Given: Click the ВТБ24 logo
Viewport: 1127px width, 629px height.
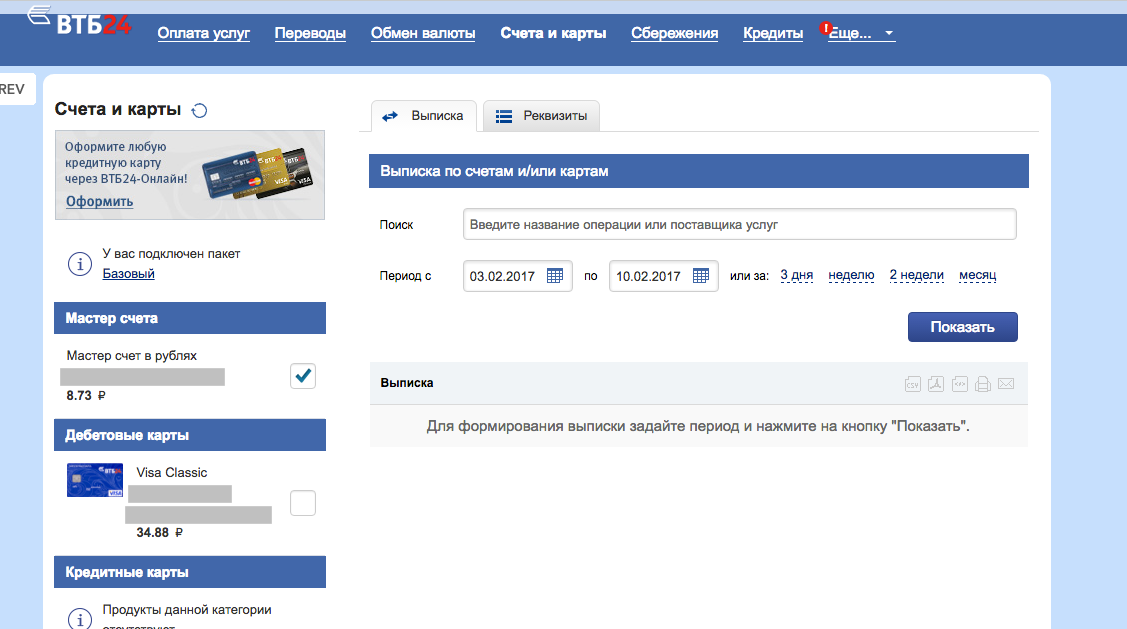Looking at the screenshot, I should click(x=82, y=22).
